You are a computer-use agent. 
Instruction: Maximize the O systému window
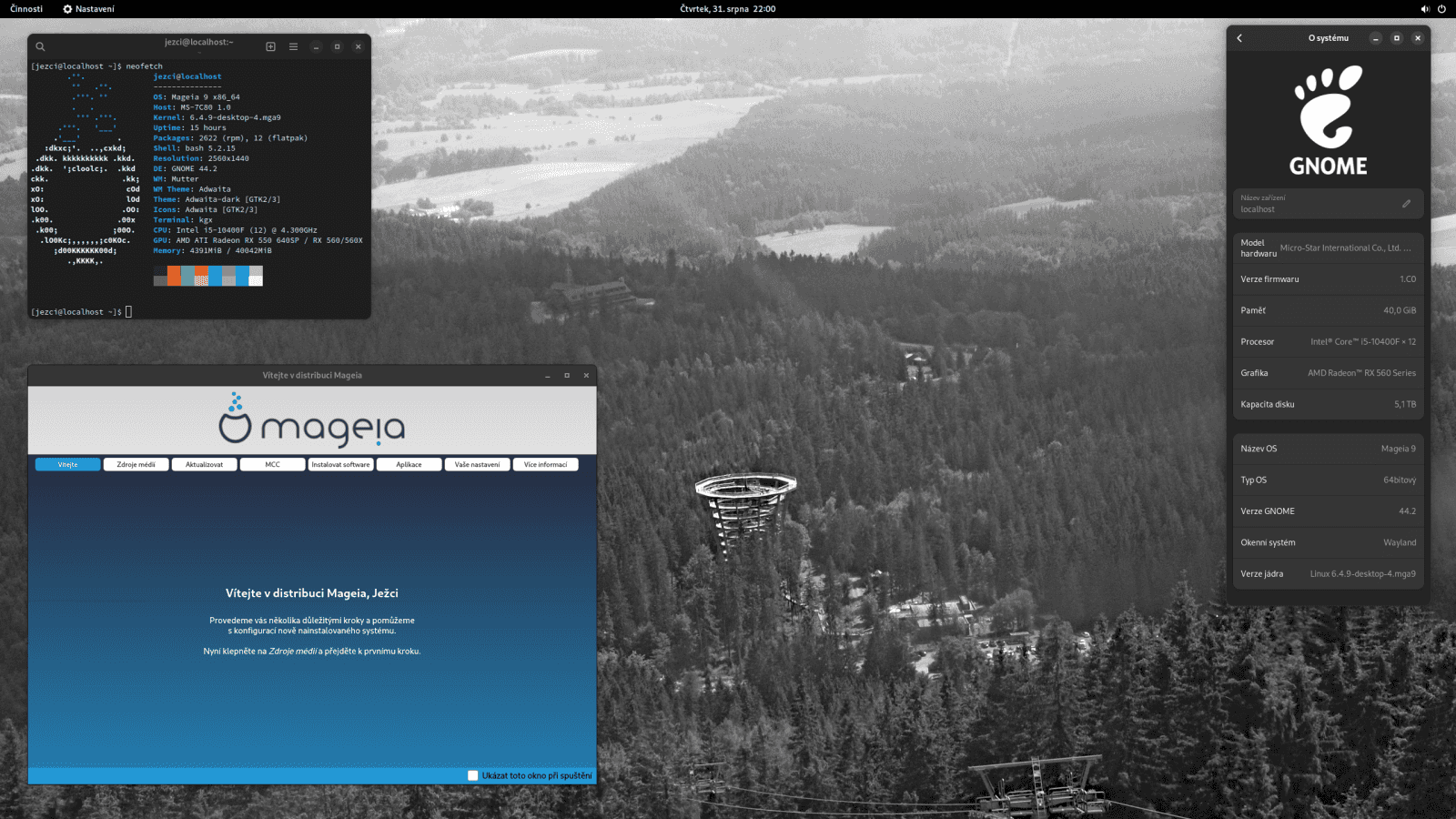(1397, 38)
